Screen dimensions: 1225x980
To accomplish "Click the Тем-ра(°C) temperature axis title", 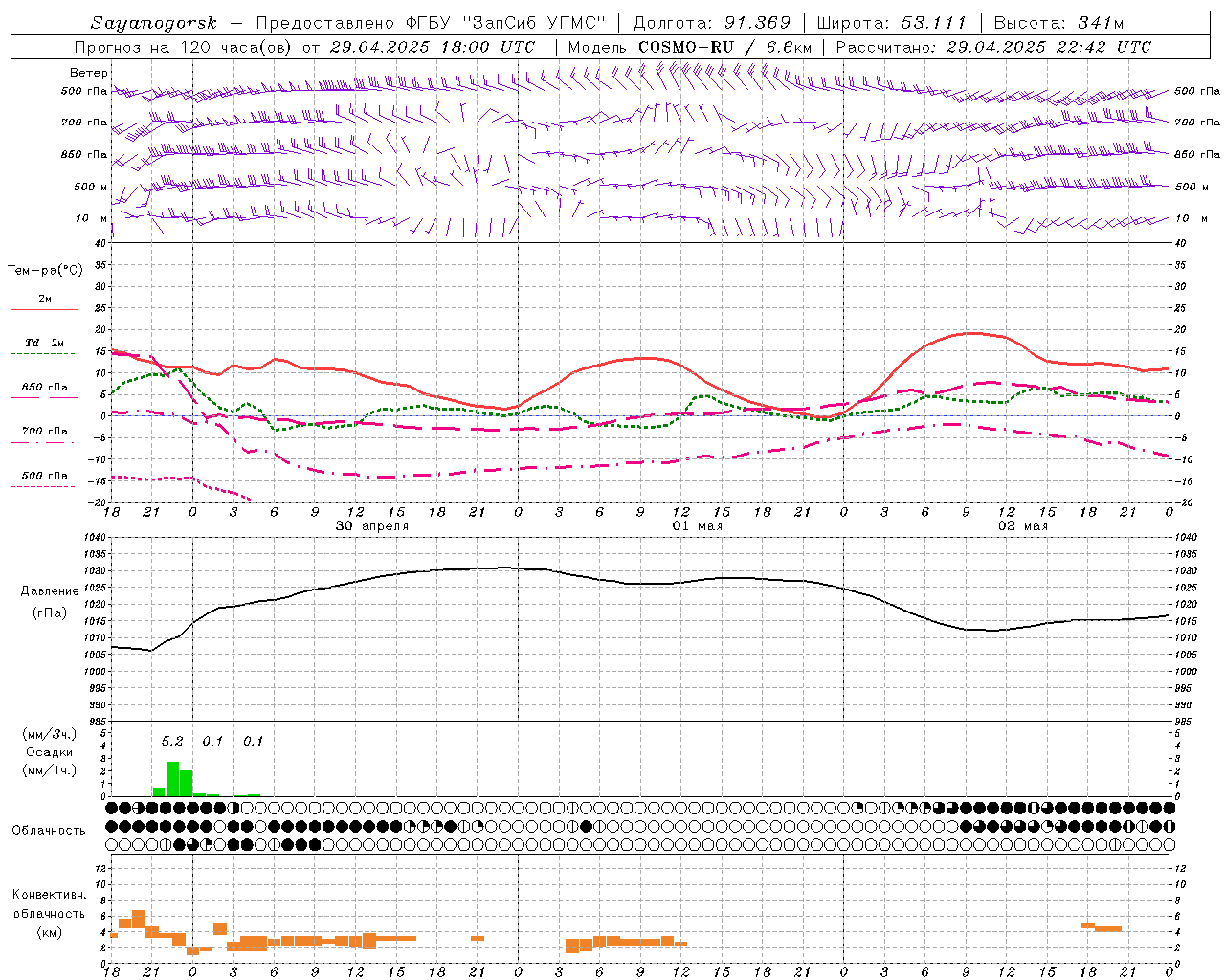I will [x=45, y=271].
